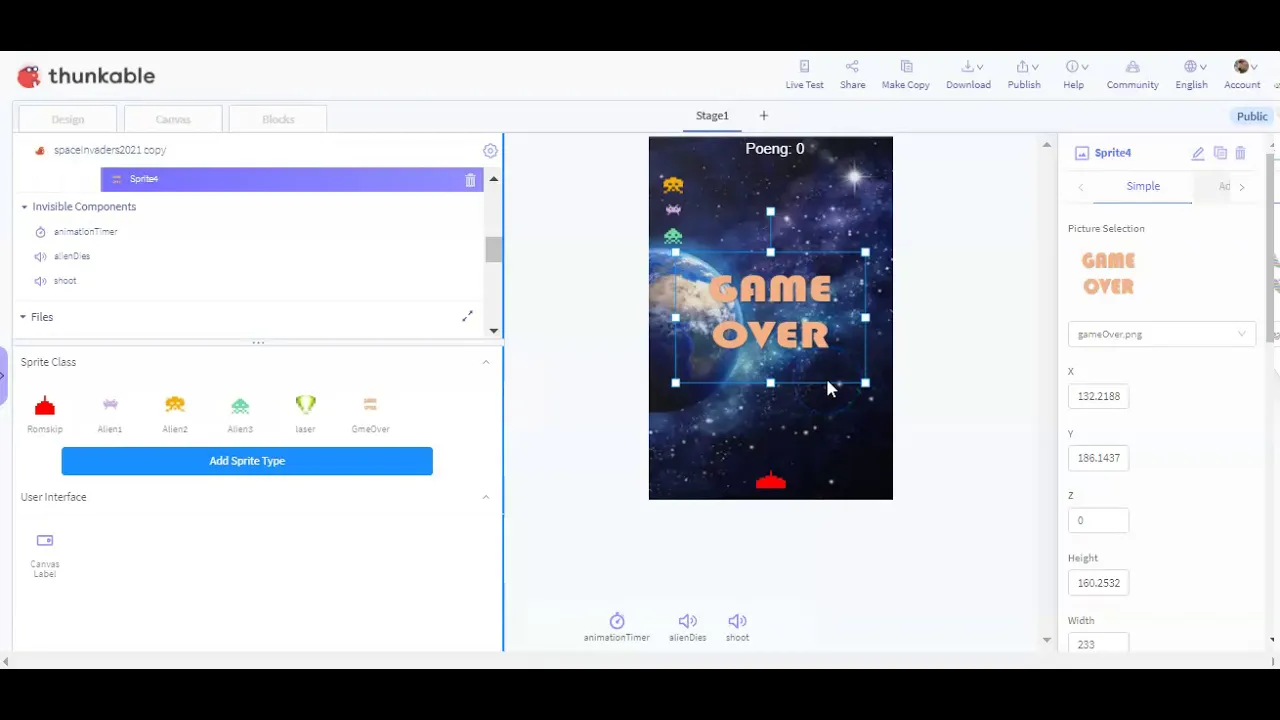
Task: Select alienDies sound in component tree
Action: (71, 256)
